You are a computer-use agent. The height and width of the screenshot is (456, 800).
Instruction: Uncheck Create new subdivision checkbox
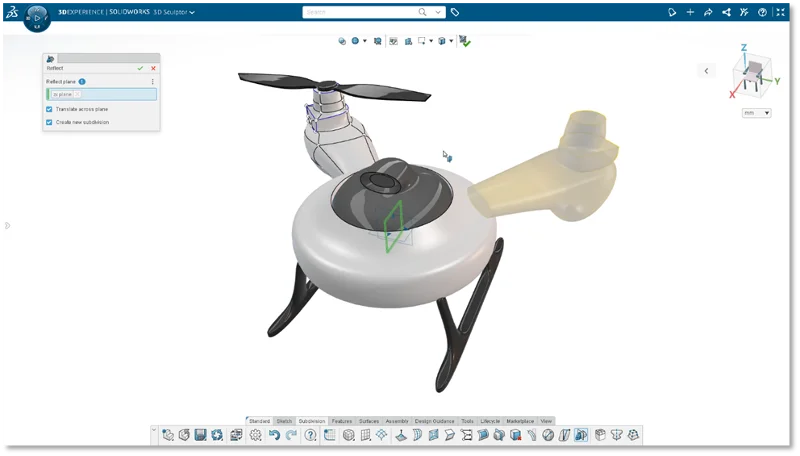tap(49, 122)
